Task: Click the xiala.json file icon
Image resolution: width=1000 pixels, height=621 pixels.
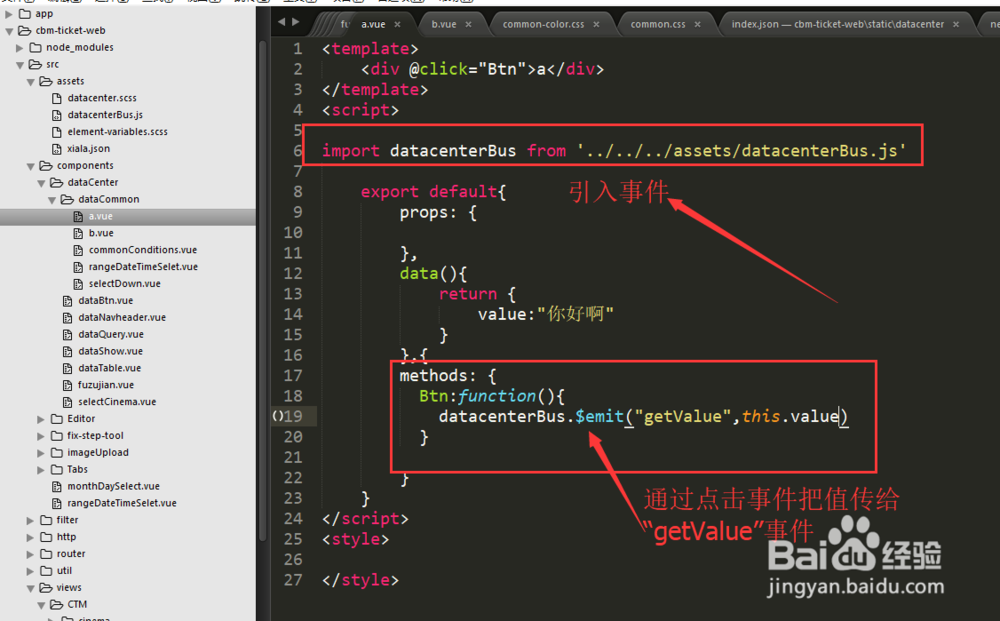Action: (x=57, y=149)
